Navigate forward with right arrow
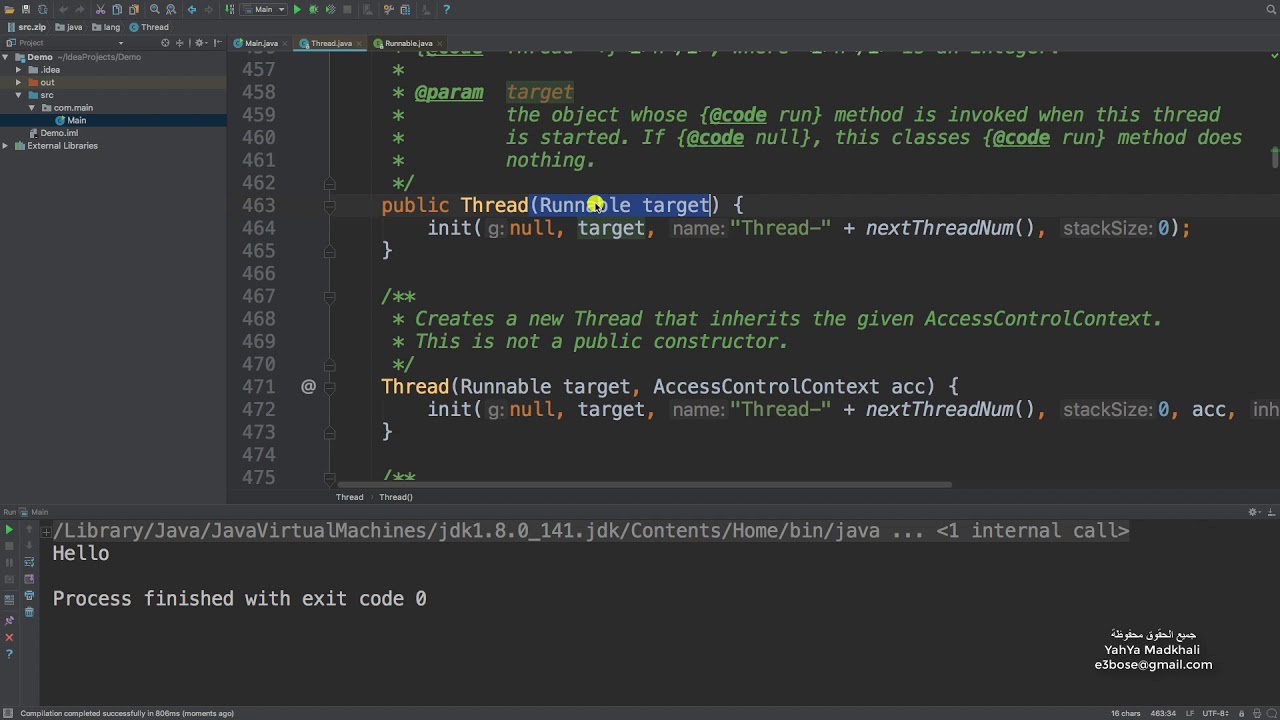This screenshot has width=1280, height=720. pyautogui.click(x=209, y=9)
